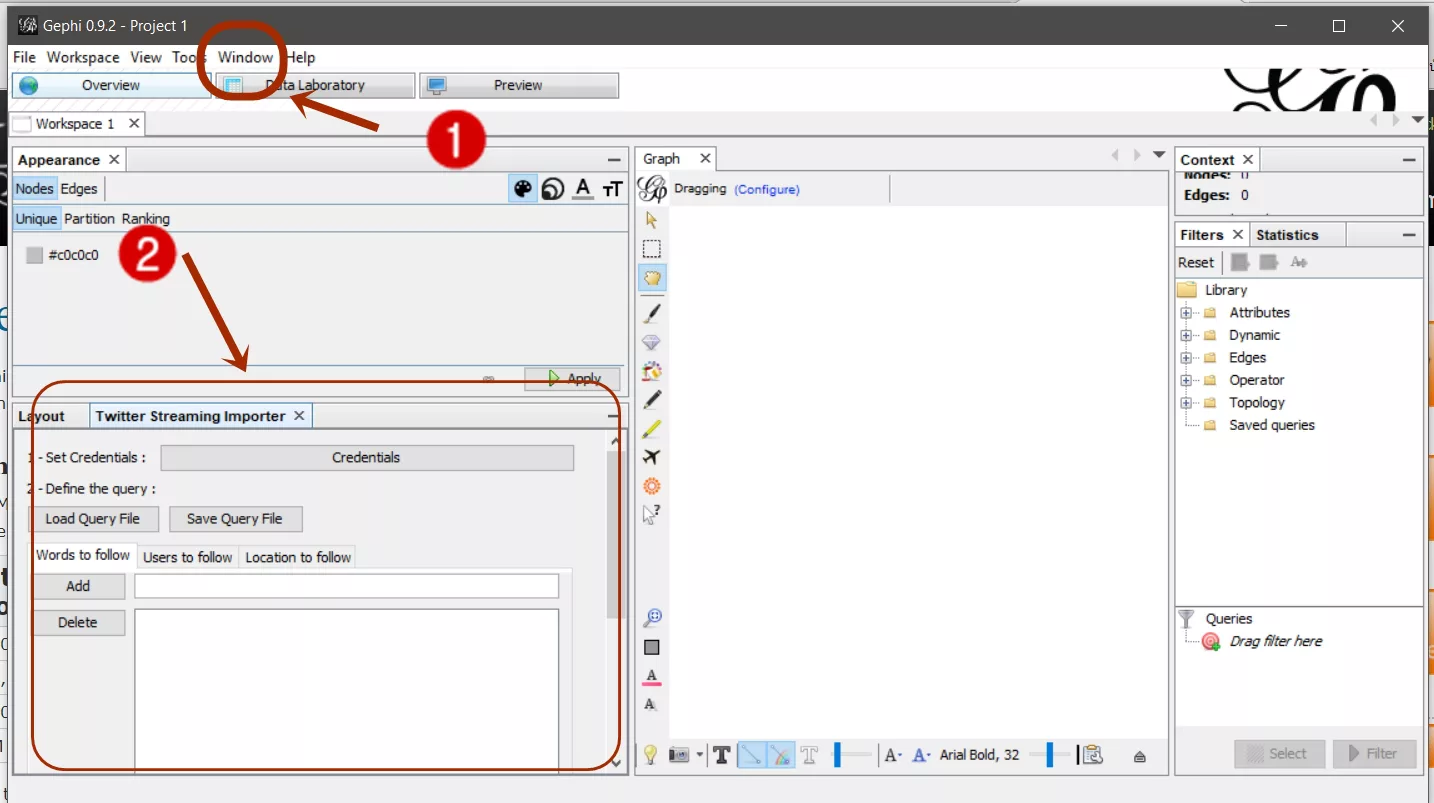Viewport: 1434px width, 803px height.
Task: Activate the Shortest Path airplane tool
Action: click(652, 457)
